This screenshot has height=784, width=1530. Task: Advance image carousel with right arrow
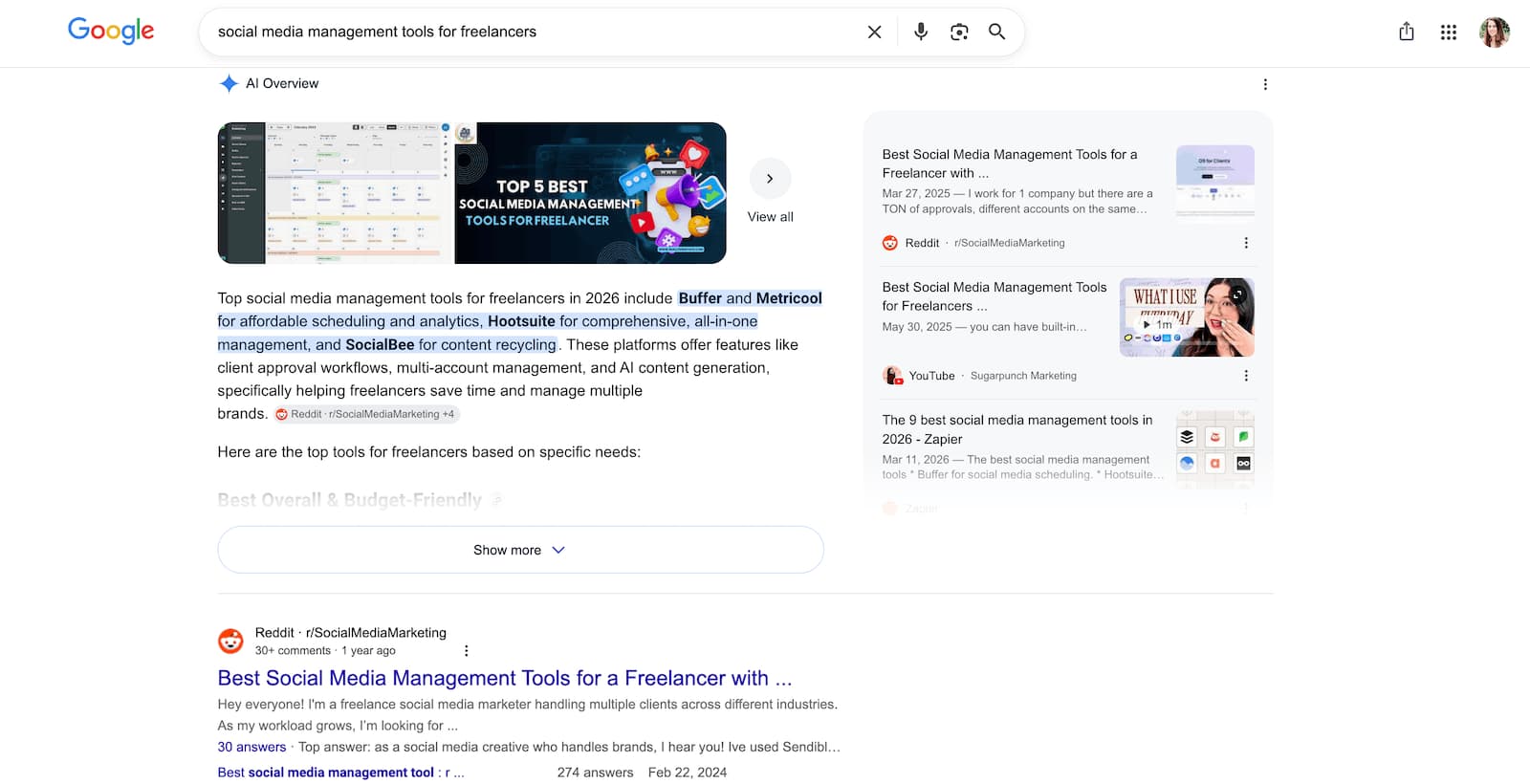coord(770,179)
